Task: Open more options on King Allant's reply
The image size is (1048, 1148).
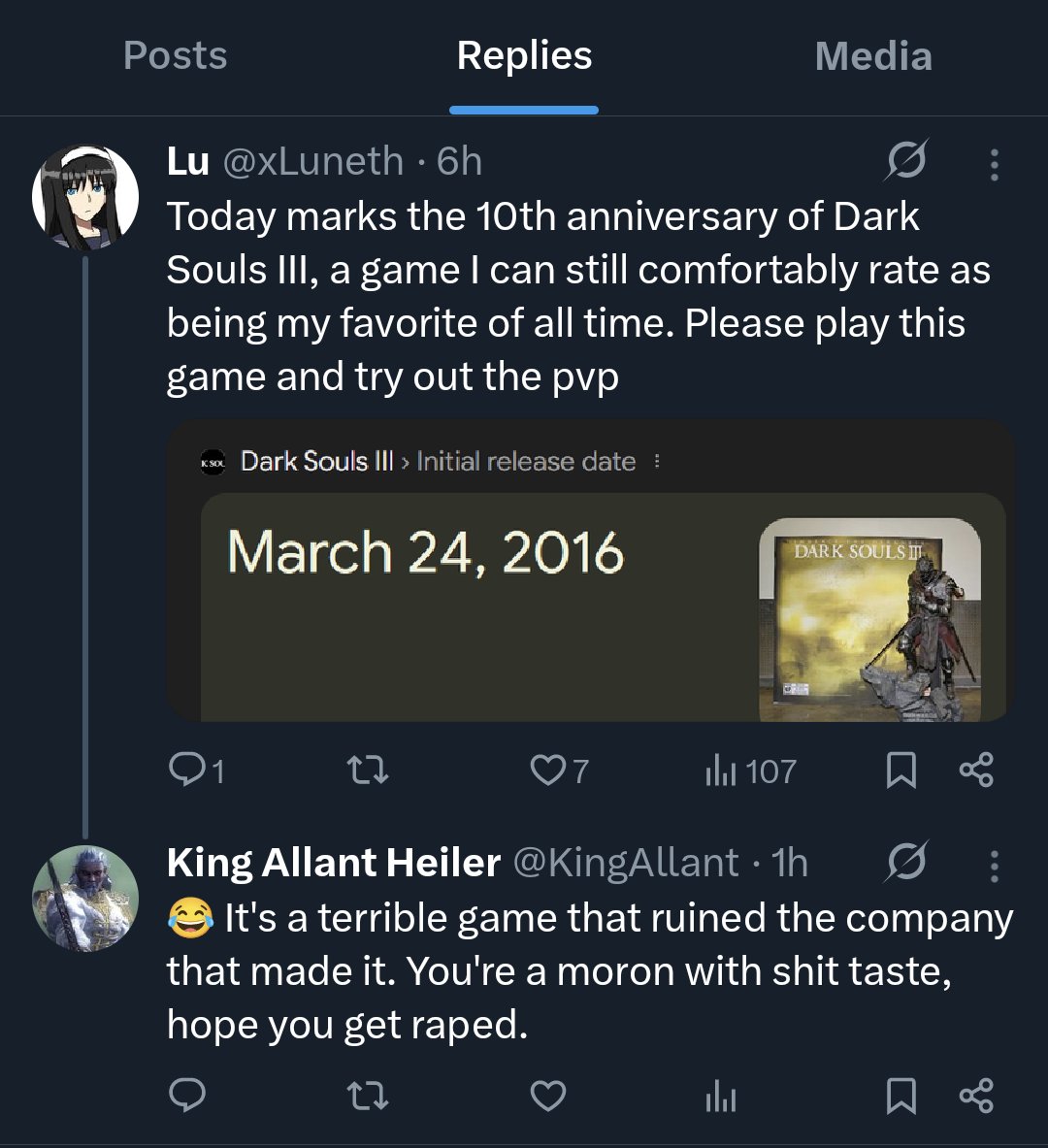Action: tap(994, 865)
